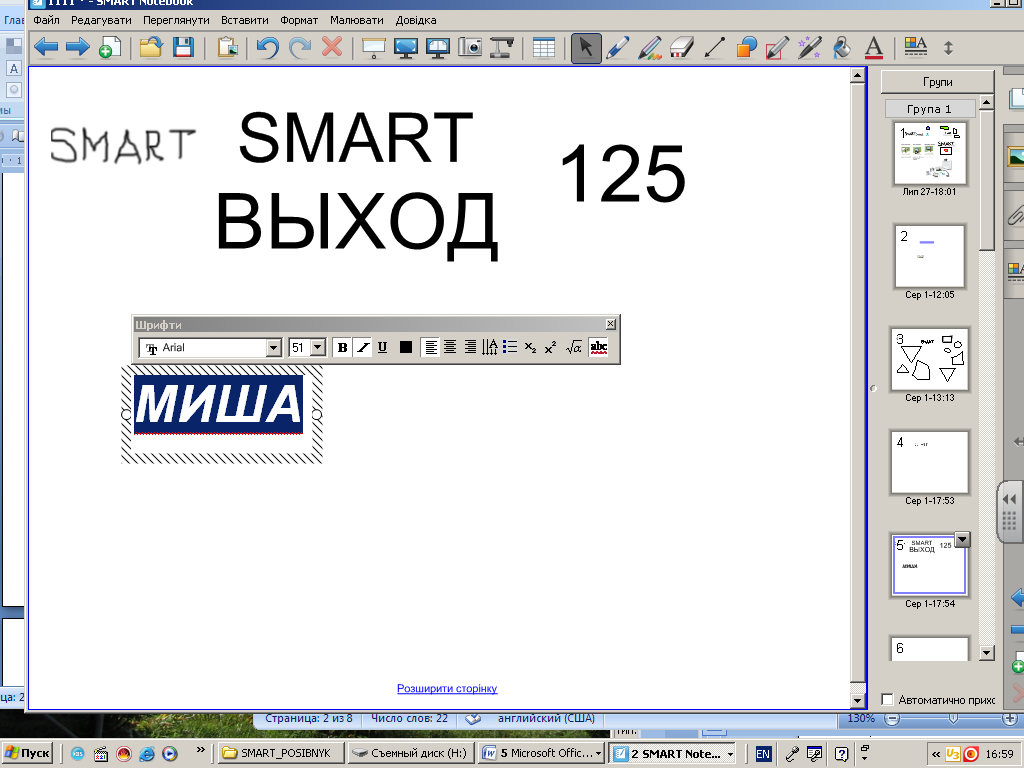Click the Розширити сторінку link

coord(447,688)
